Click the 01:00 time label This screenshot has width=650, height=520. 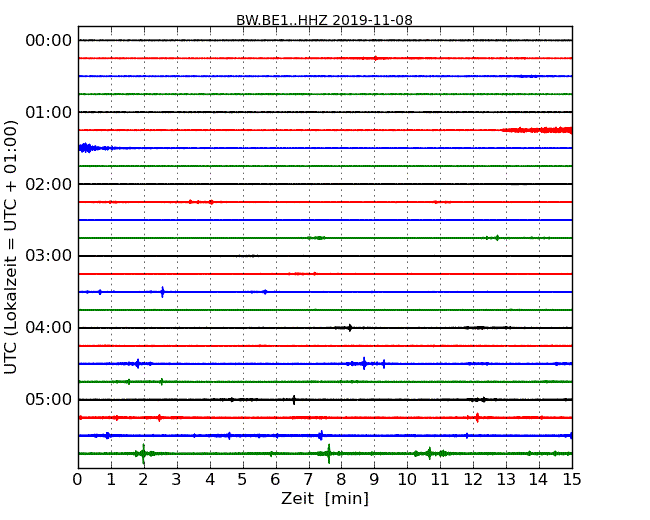[49, 112]
